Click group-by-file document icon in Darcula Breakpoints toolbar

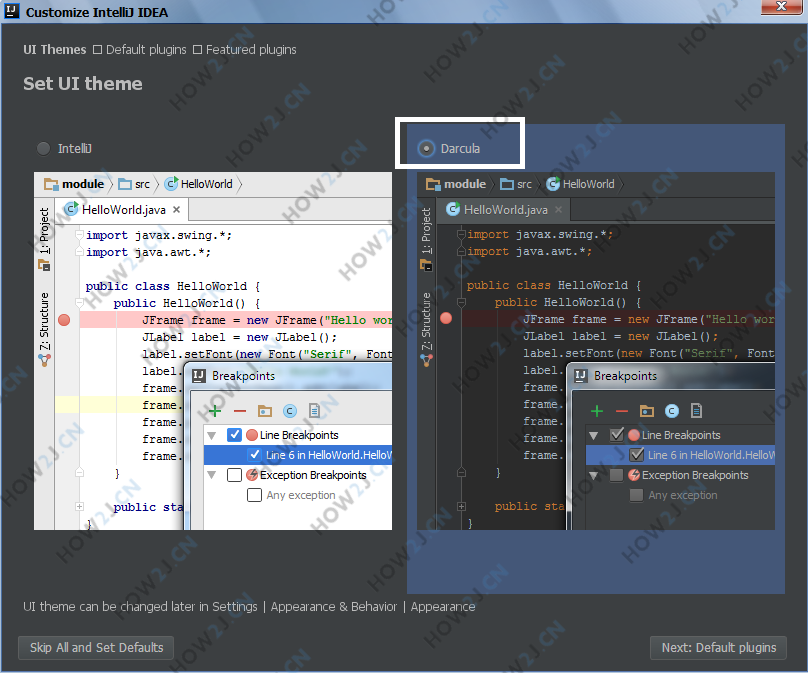click(x=696, y=411)
